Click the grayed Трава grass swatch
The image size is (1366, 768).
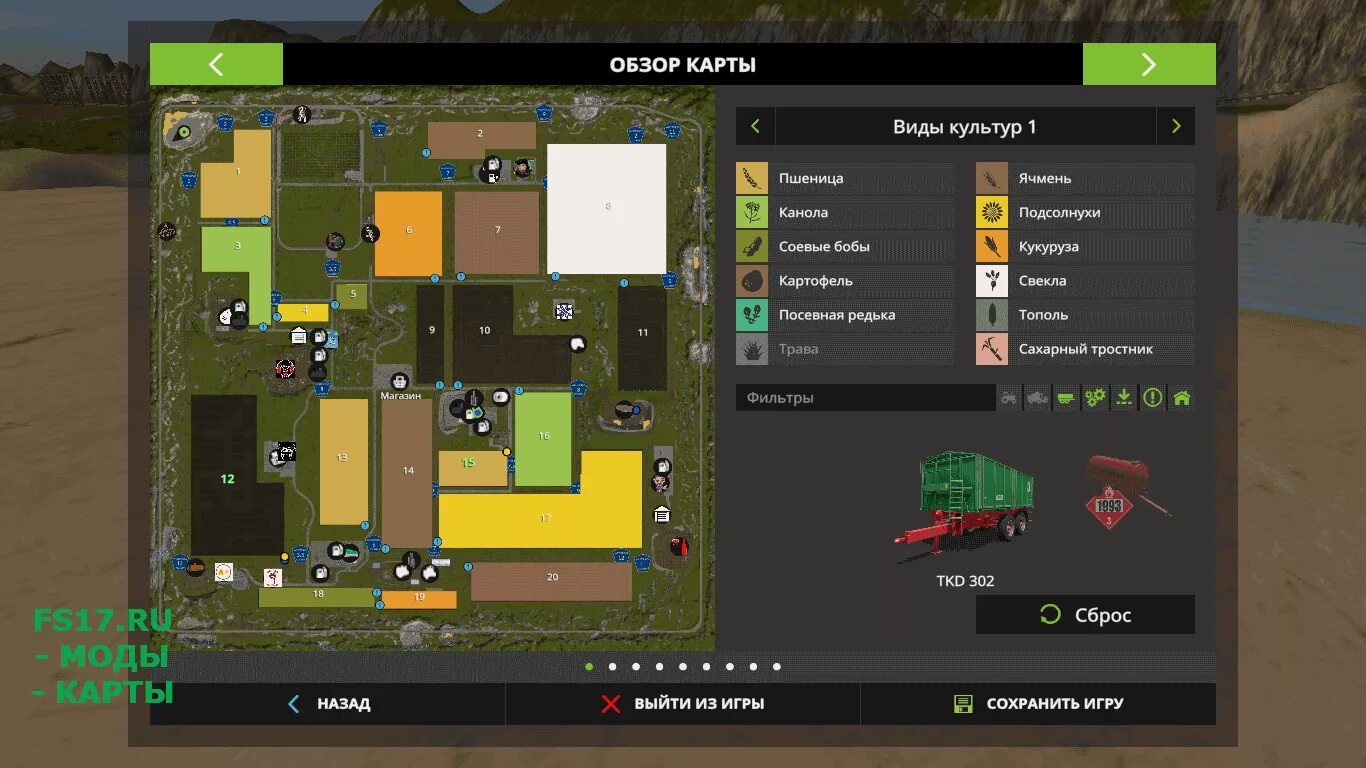click(752, 349)
